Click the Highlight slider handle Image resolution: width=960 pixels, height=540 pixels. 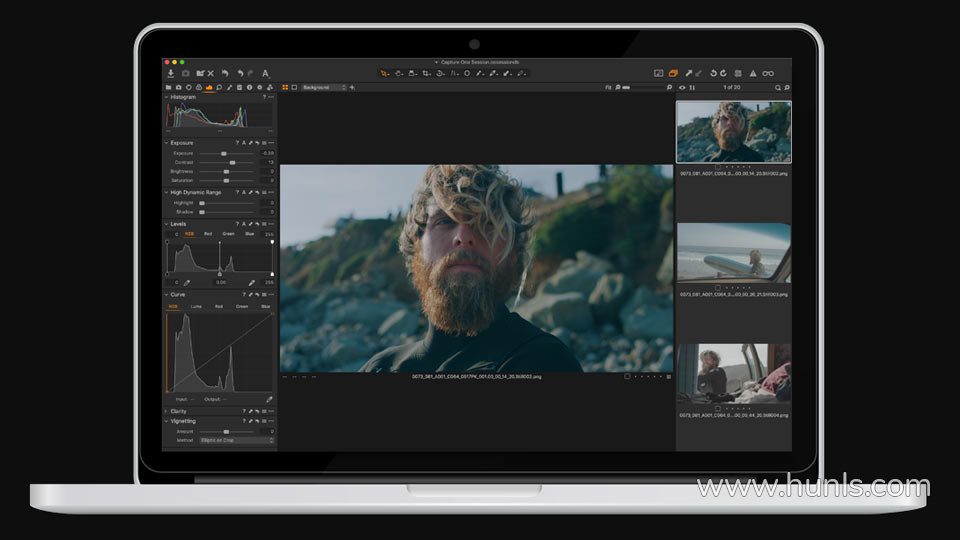point(202,203)
